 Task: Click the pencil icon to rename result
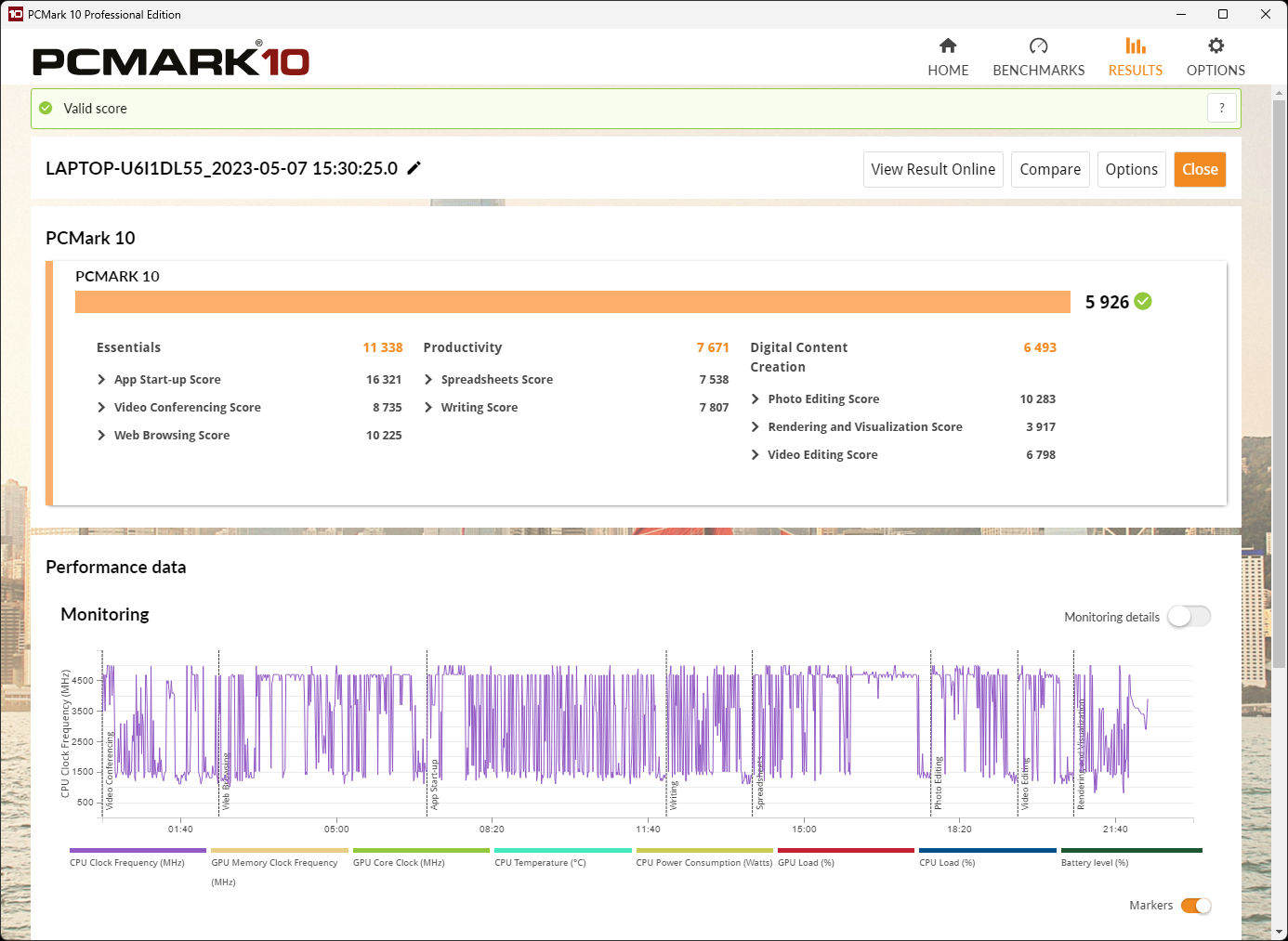[414, 168]
